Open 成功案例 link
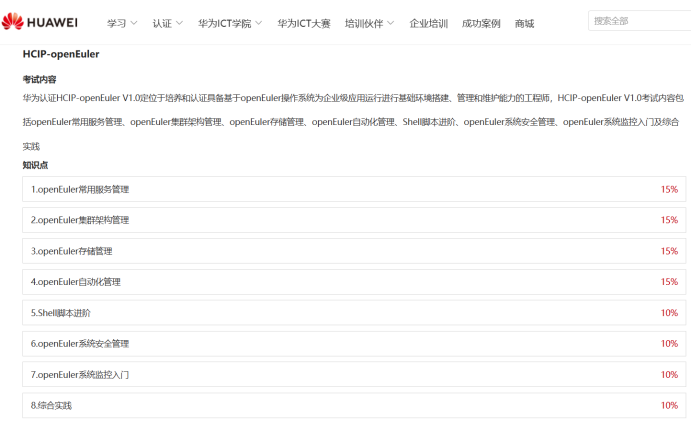The width and height of the screenshot is (691, 421). [x=481, y=23]
